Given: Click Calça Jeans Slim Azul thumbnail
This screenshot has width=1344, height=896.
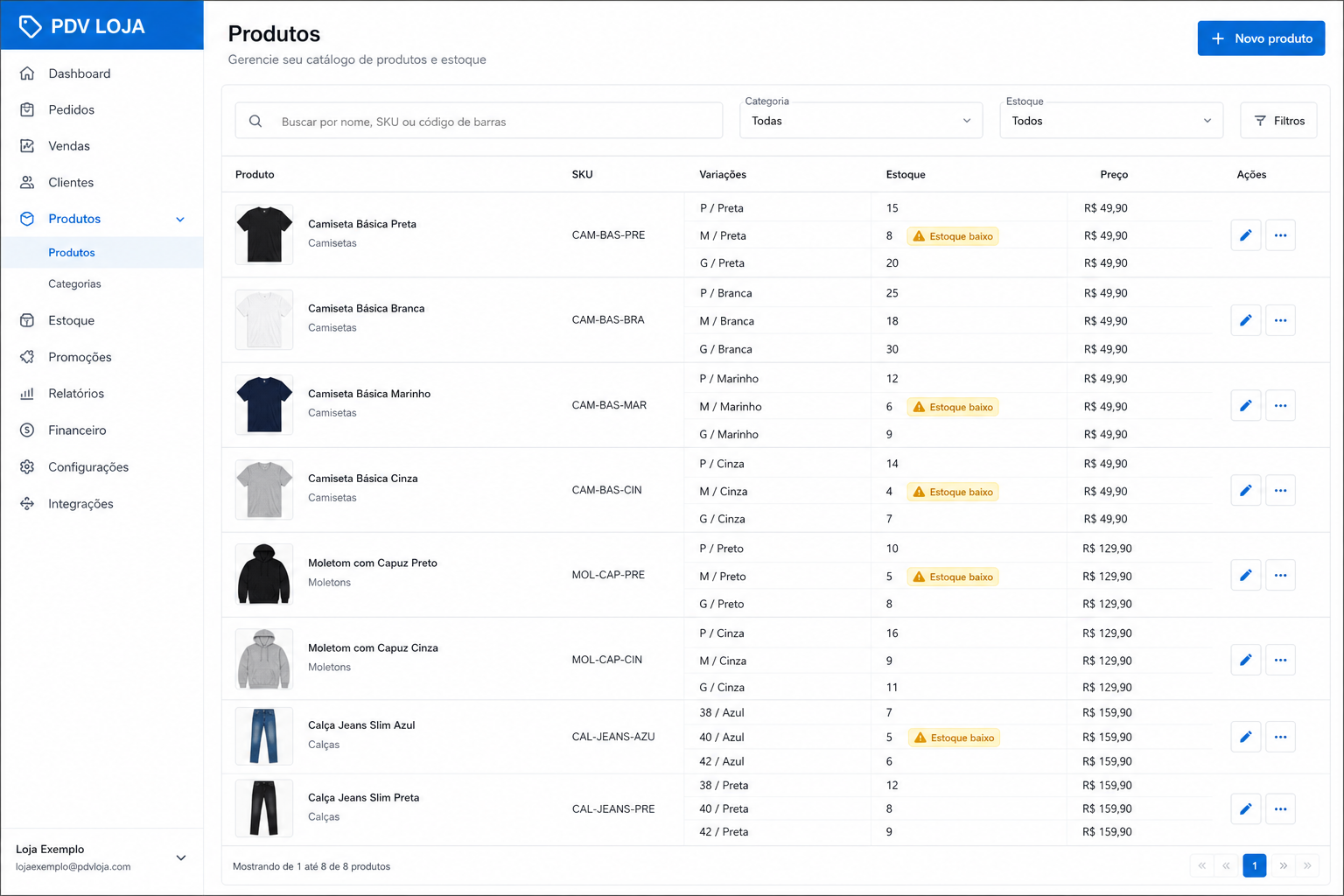Looking at the screenshot, I should click(264, 736).
